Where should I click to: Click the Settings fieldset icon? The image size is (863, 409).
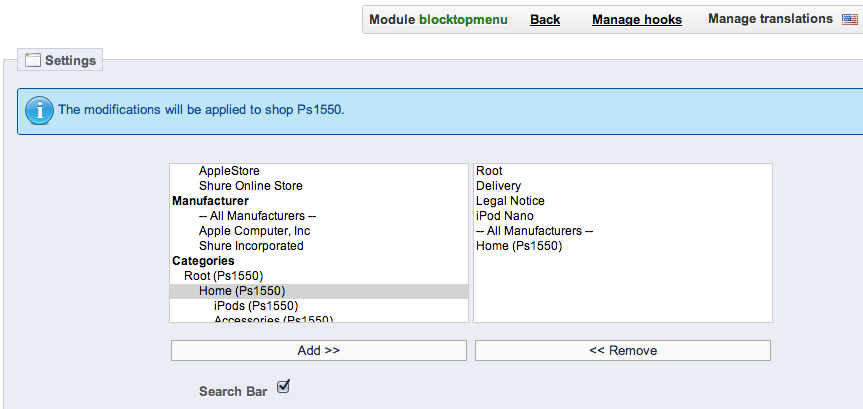(x=33, y=60)
